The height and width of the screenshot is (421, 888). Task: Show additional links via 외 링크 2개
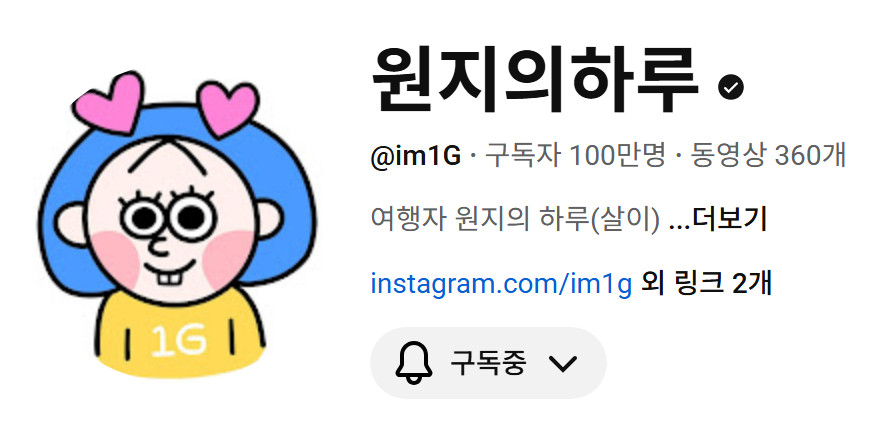(x=706, y=284)
